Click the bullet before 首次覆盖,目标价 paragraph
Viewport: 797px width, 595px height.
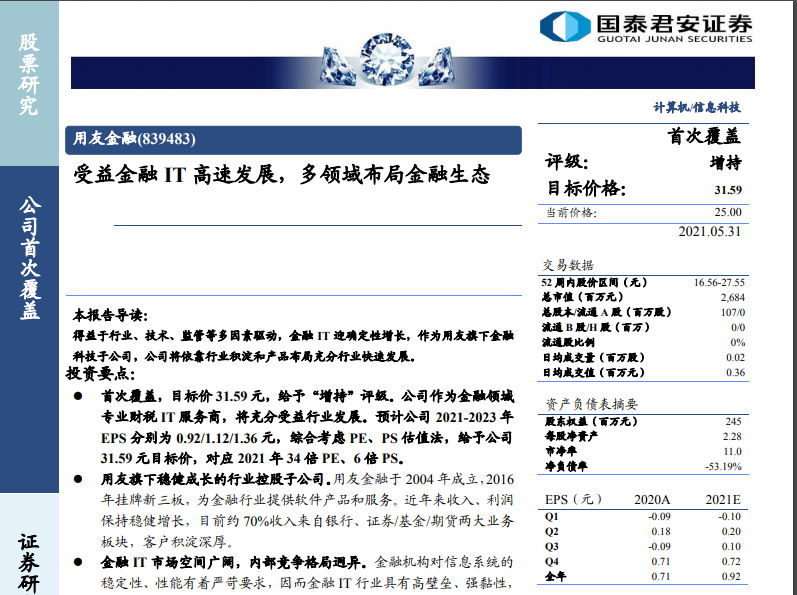[x=78, y=397]
